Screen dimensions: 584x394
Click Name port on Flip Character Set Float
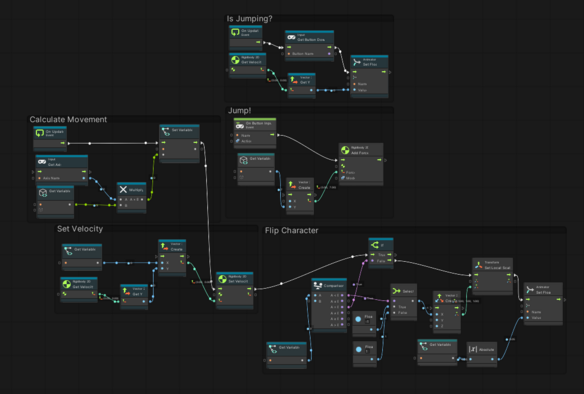[x=527, y=312]
